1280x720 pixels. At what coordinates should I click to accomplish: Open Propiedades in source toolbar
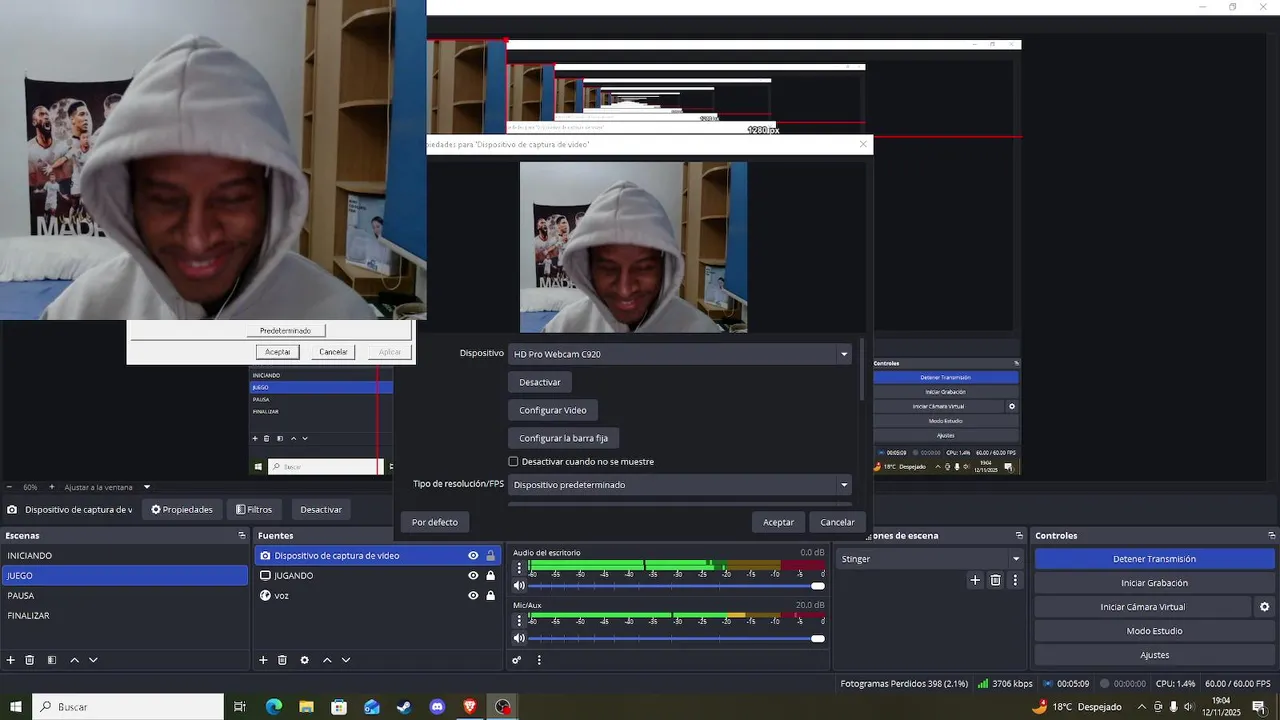(182, 510)
